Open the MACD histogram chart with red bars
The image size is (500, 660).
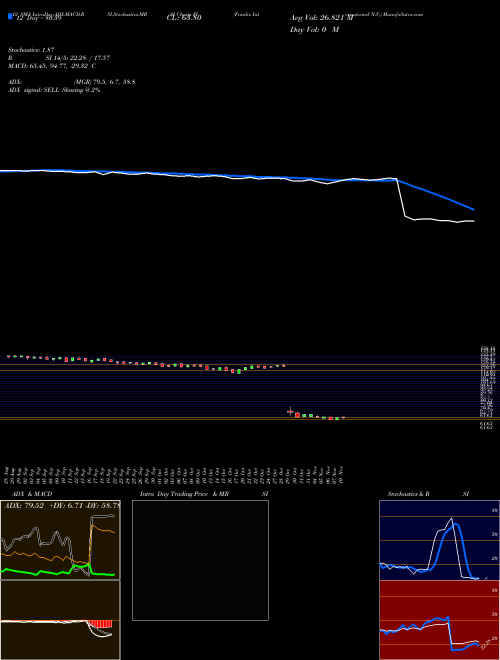pos(60,620)
